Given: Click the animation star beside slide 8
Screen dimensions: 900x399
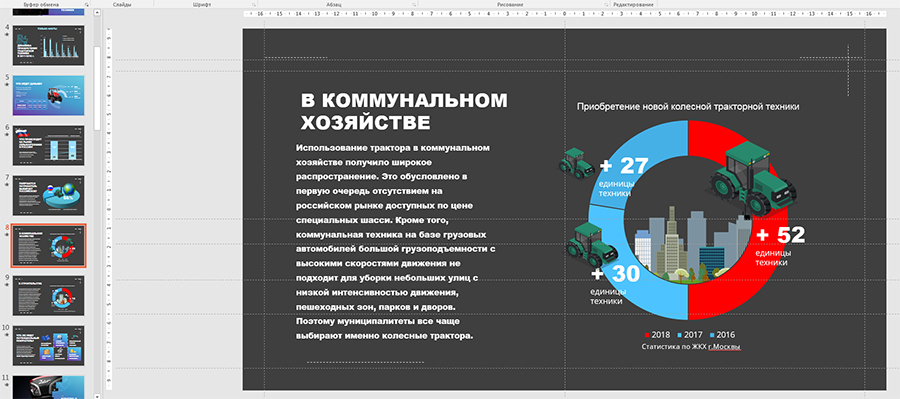Looking at the screenshot, I should [x=7, y=235].
